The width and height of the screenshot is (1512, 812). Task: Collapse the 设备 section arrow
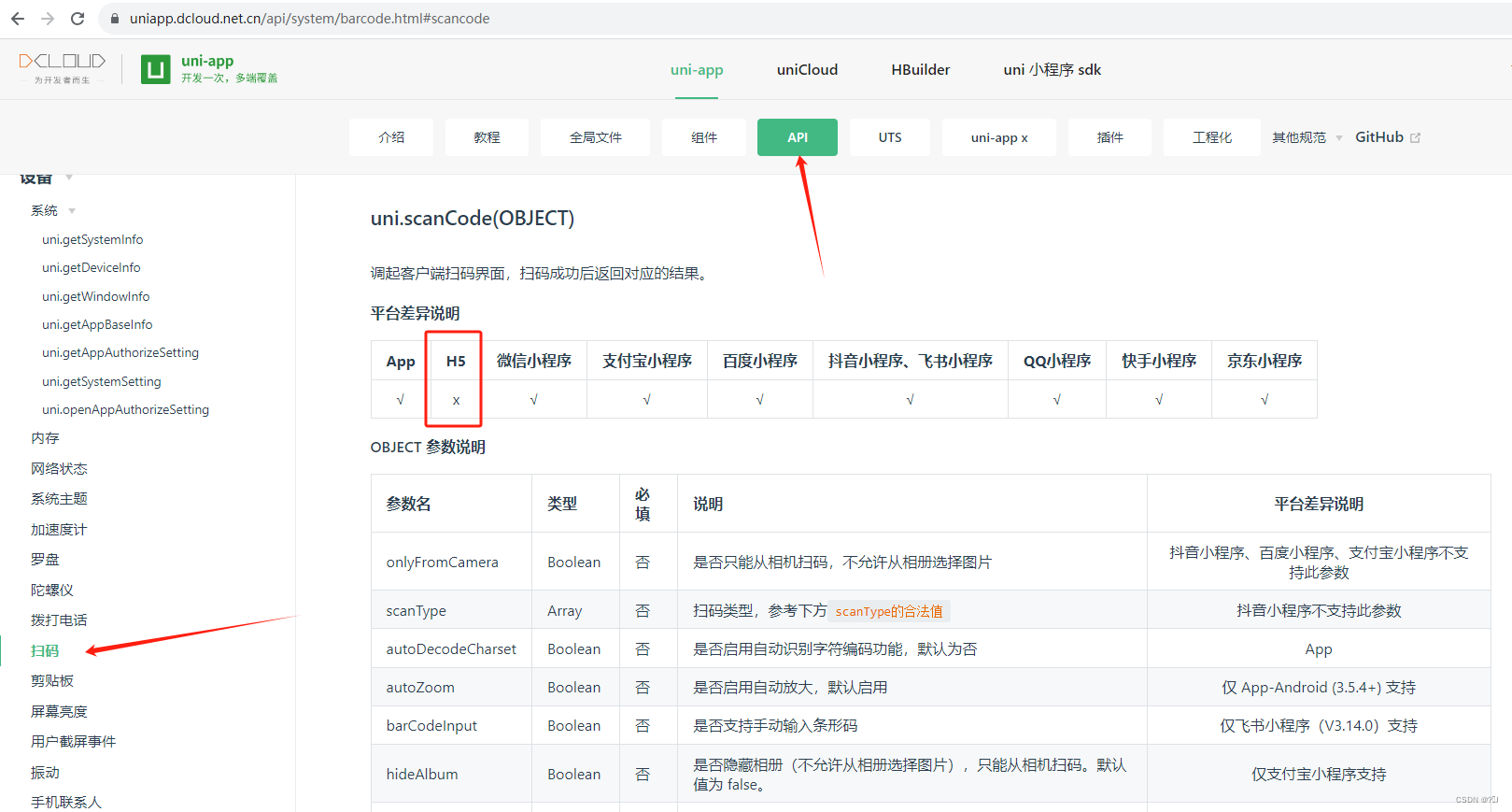point(69,178)
